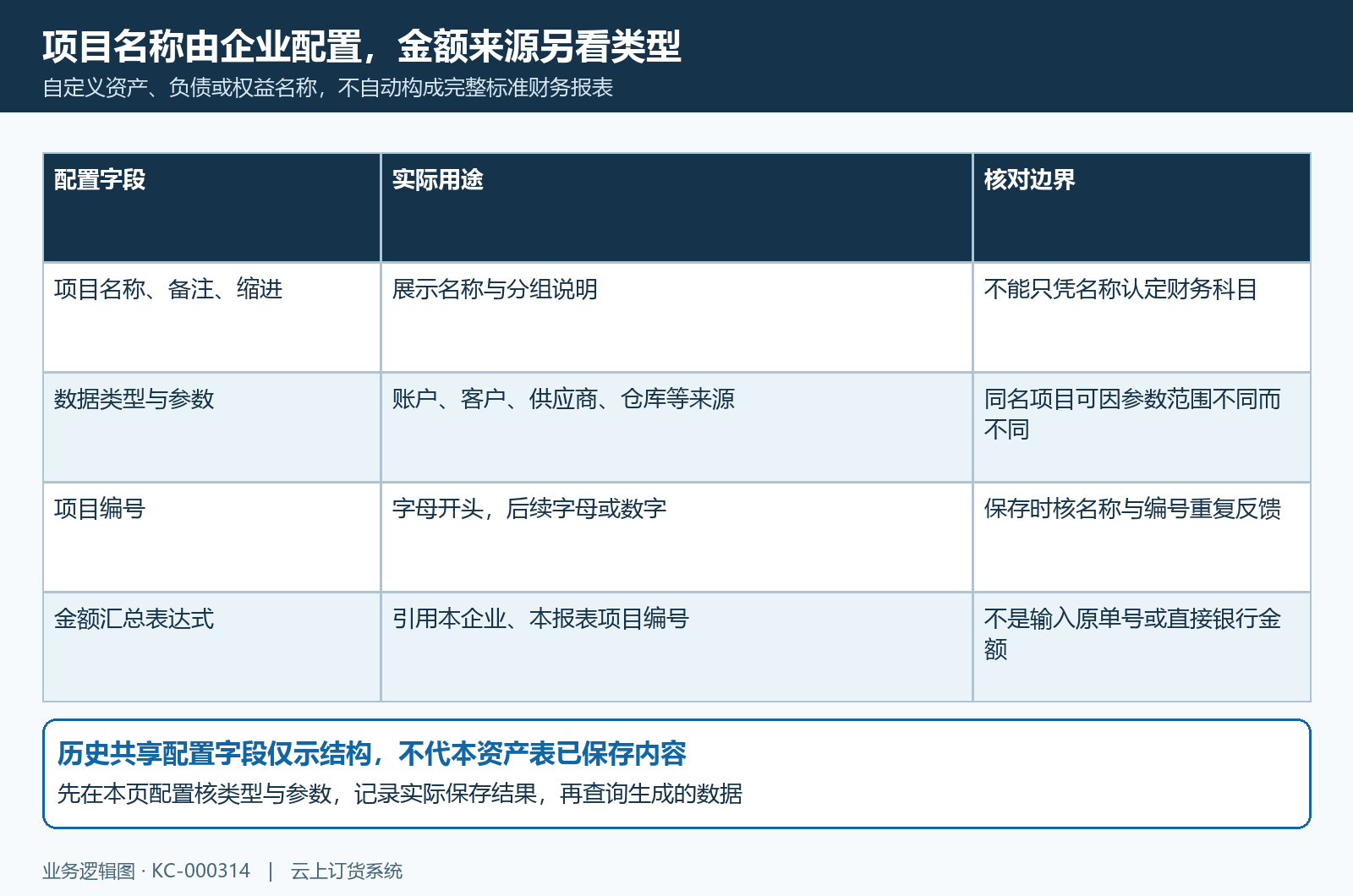The height and width of the screenshot is (896, 1353).
Task: Click the cell 保存时核名称与编号重复反馈
Action: click(x=1142, y=538)
